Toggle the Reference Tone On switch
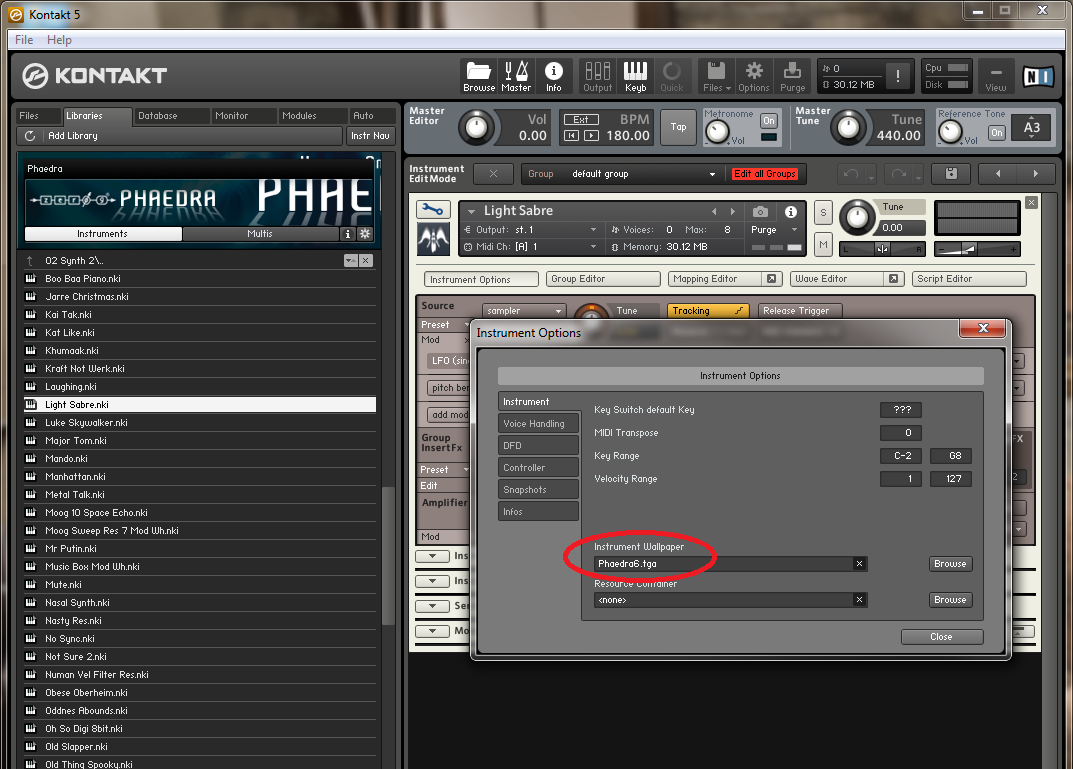Image resolution: width=1073 pixels, height=769 pixels. (x=996, y=133)
